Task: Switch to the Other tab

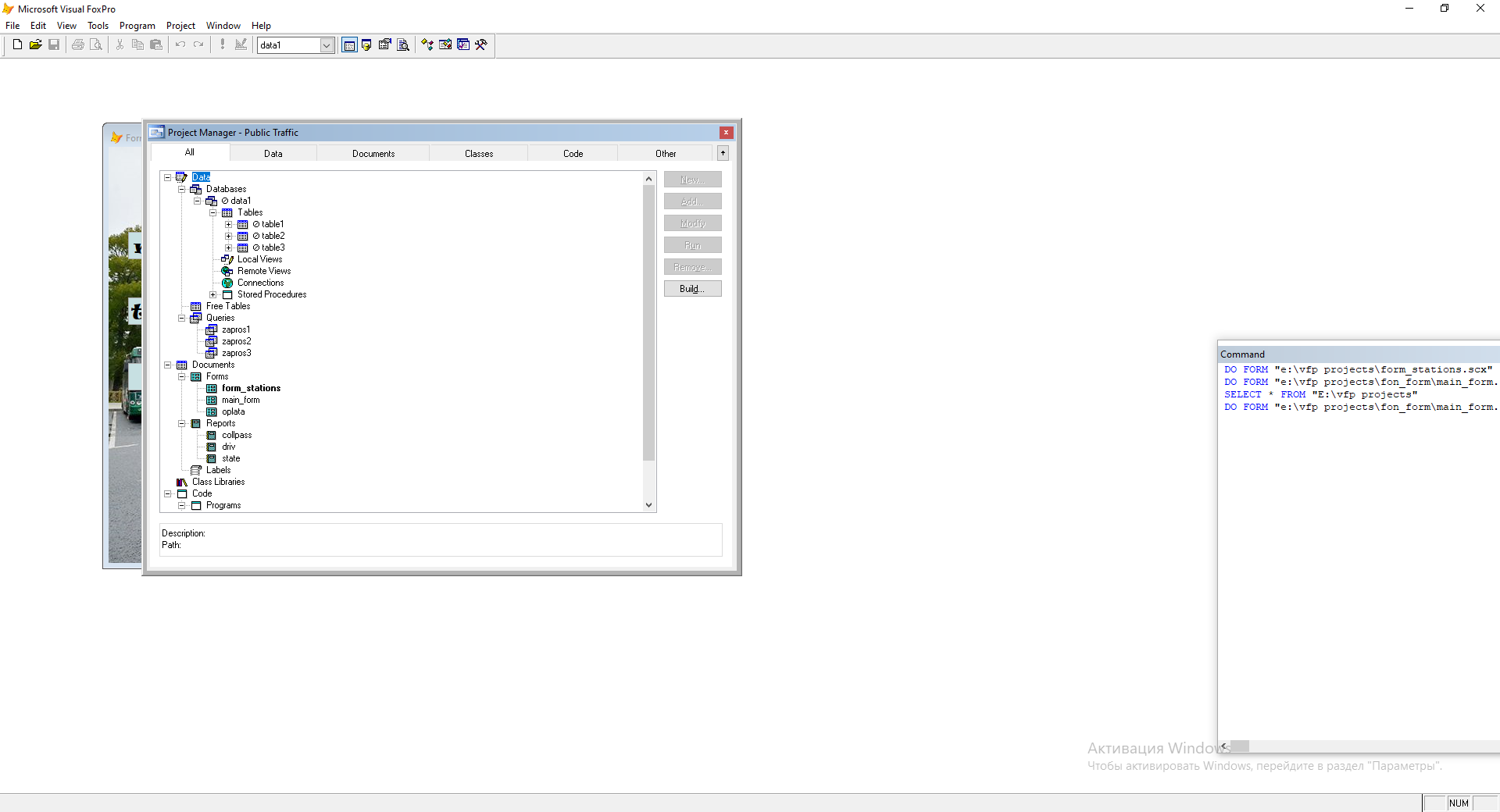Action: pyautogui.click(x=666, y=154)
